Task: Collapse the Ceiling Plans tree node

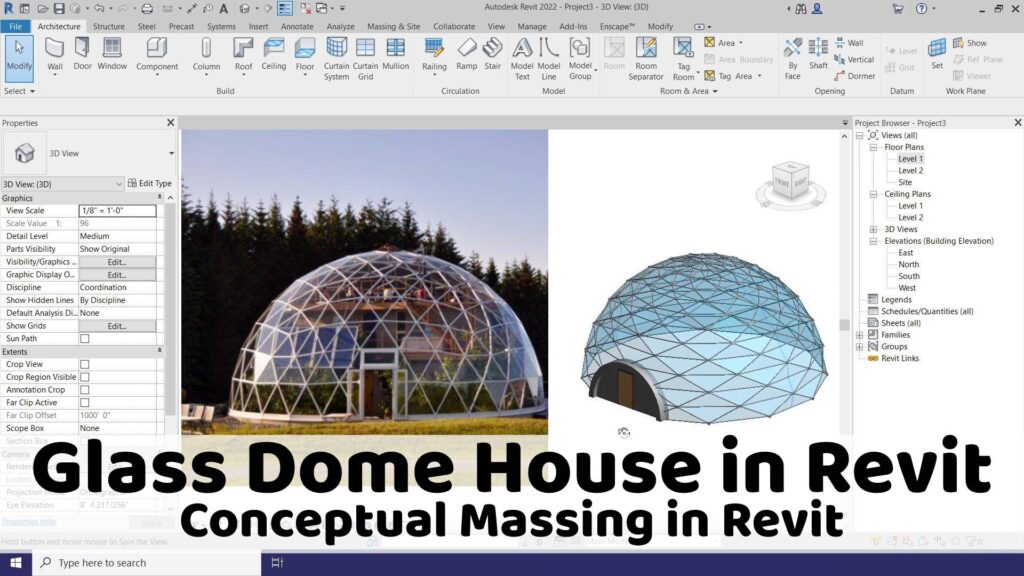Action: click(873, 194)
